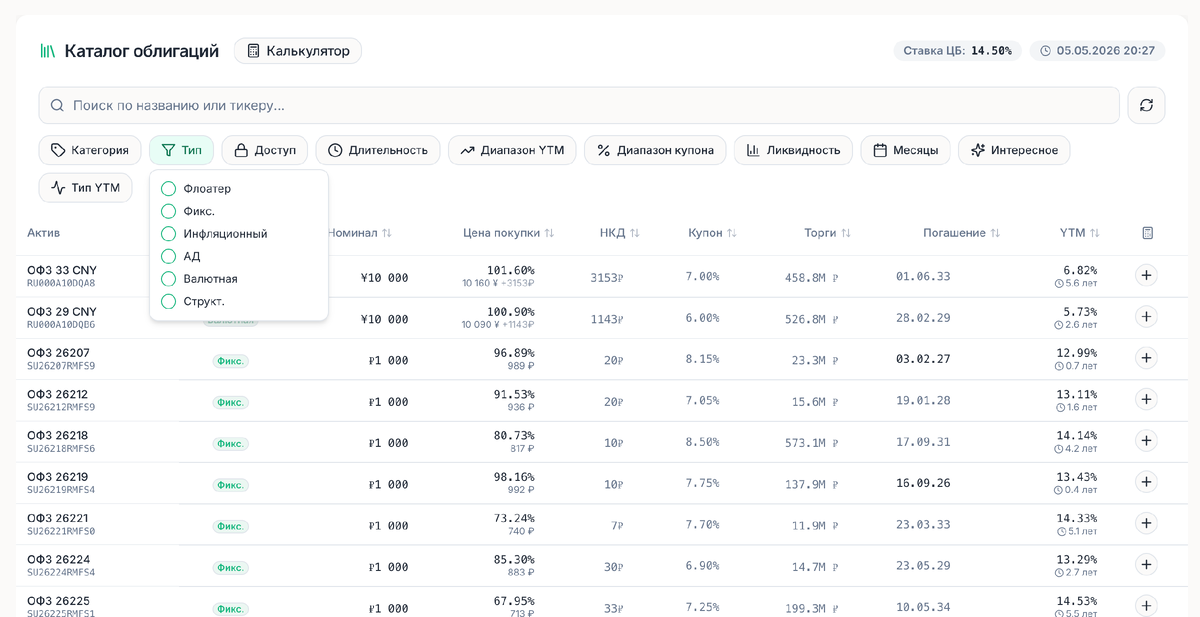Open the Доступ filter
1200x617 pixels.
point(265,150)
